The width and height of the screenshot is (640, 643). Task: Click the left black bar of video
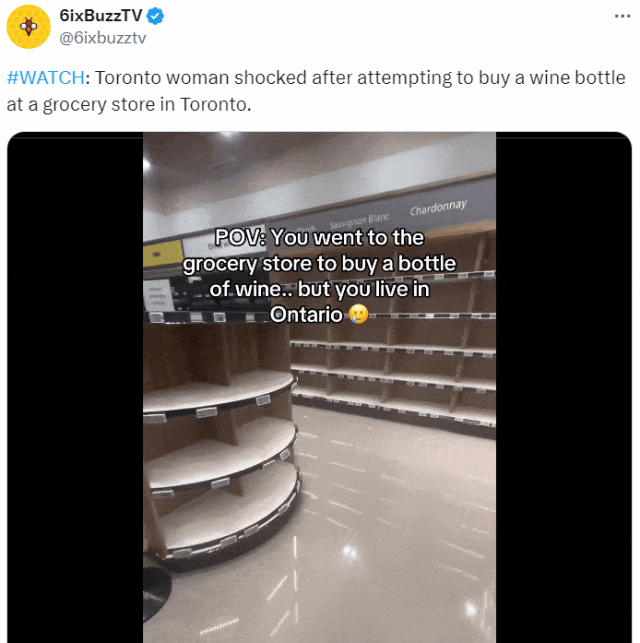pyautogui.click(x=75, y=387)
